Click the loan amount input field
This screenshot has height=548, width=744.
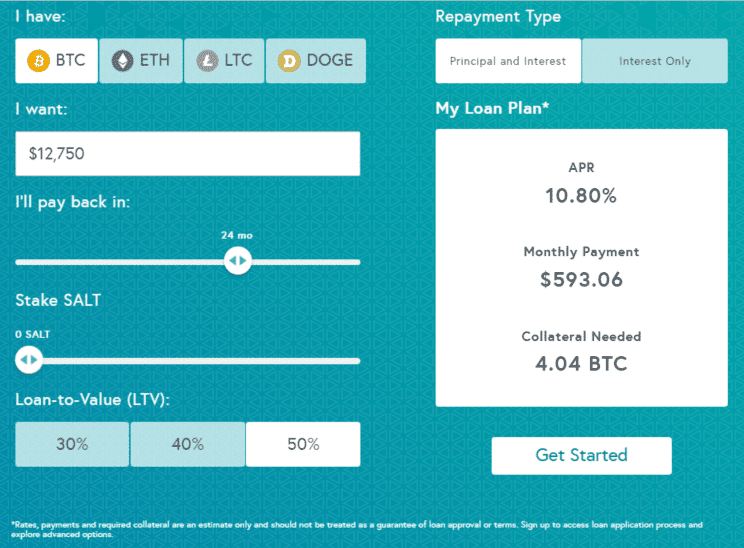coord(187,154)
